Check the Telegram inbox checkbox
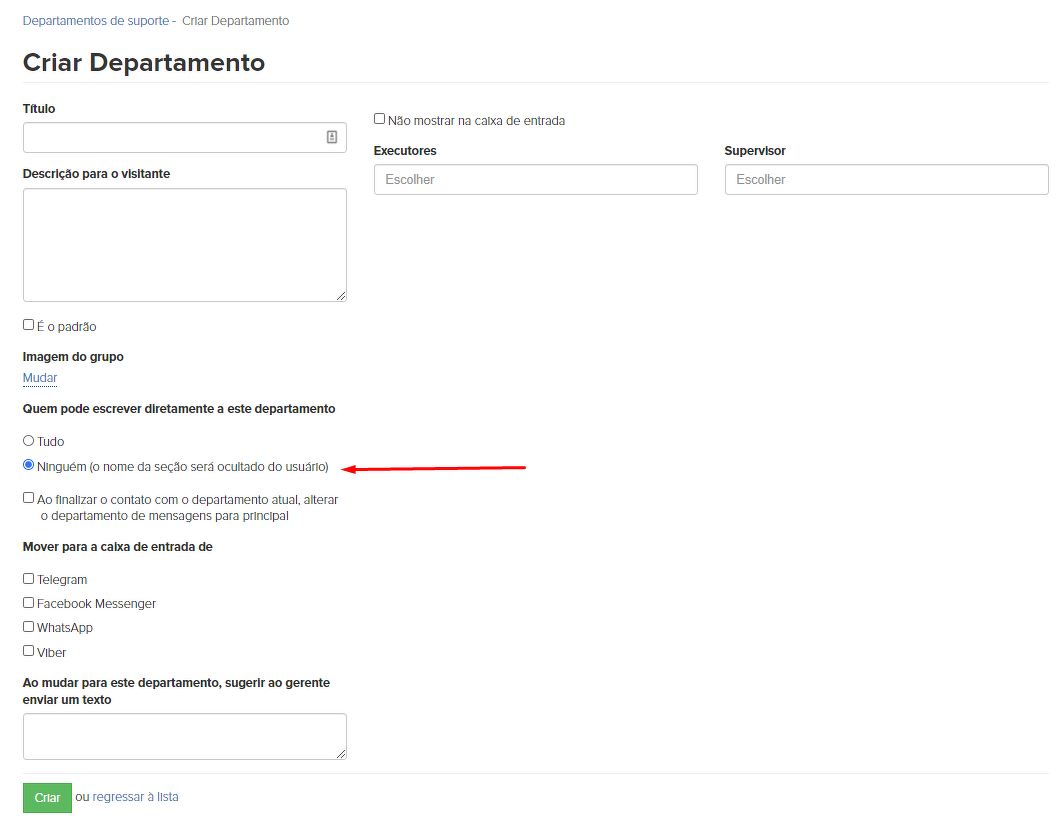This screenshot has height=820, width=1061. (29, 578)
